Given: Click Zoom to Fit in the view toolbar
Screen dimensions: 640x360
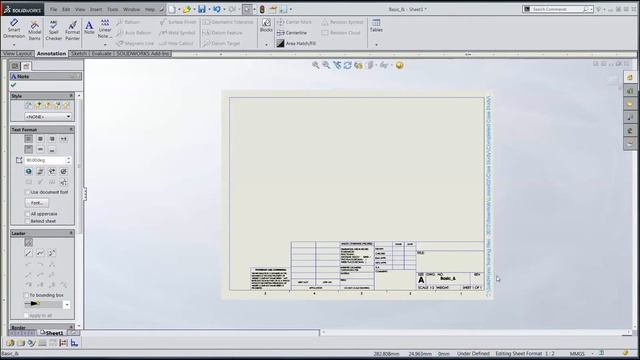Looking at the screenshot, I should (316, 65).
